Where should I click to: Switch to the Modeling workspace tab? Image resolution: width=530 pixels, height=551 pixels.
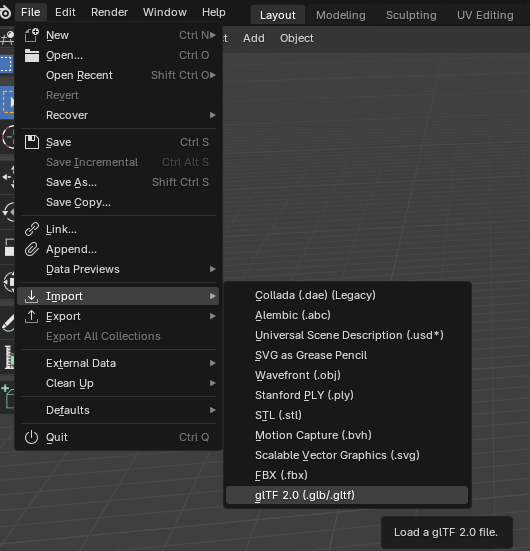pyautogui.click(x=341, y=15)
